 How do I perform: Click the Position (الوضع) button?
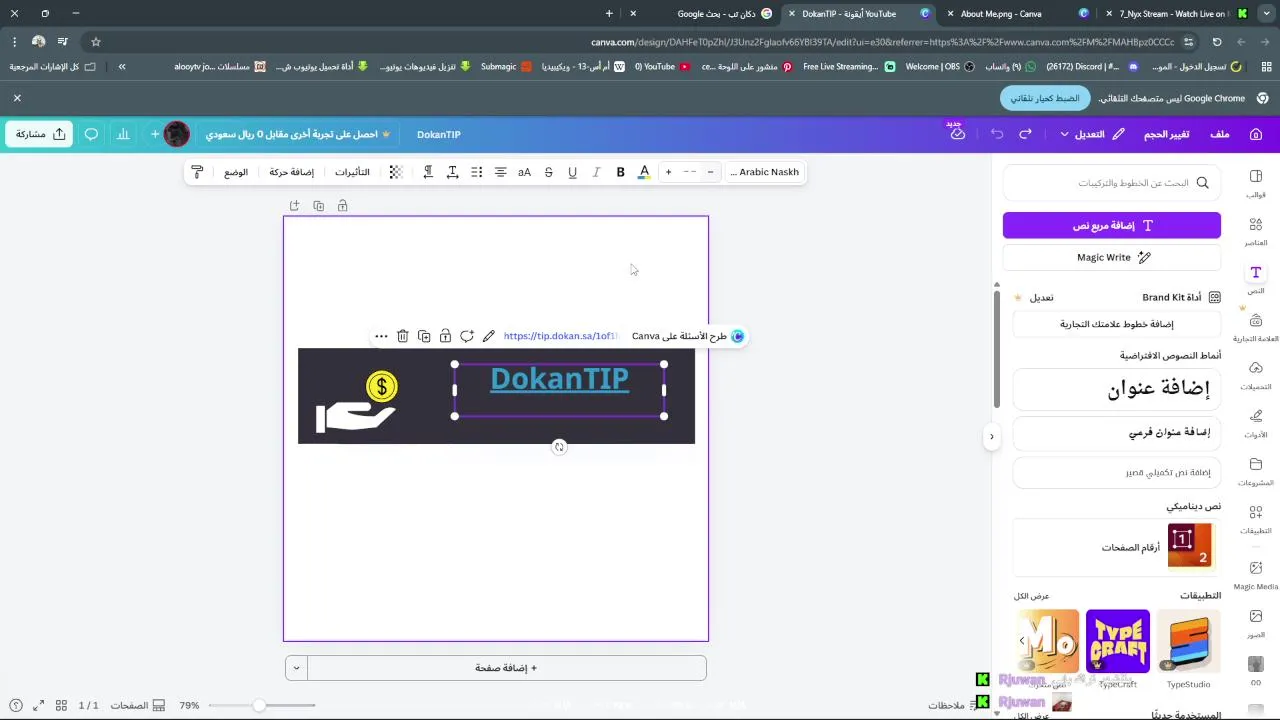point(236,172)
